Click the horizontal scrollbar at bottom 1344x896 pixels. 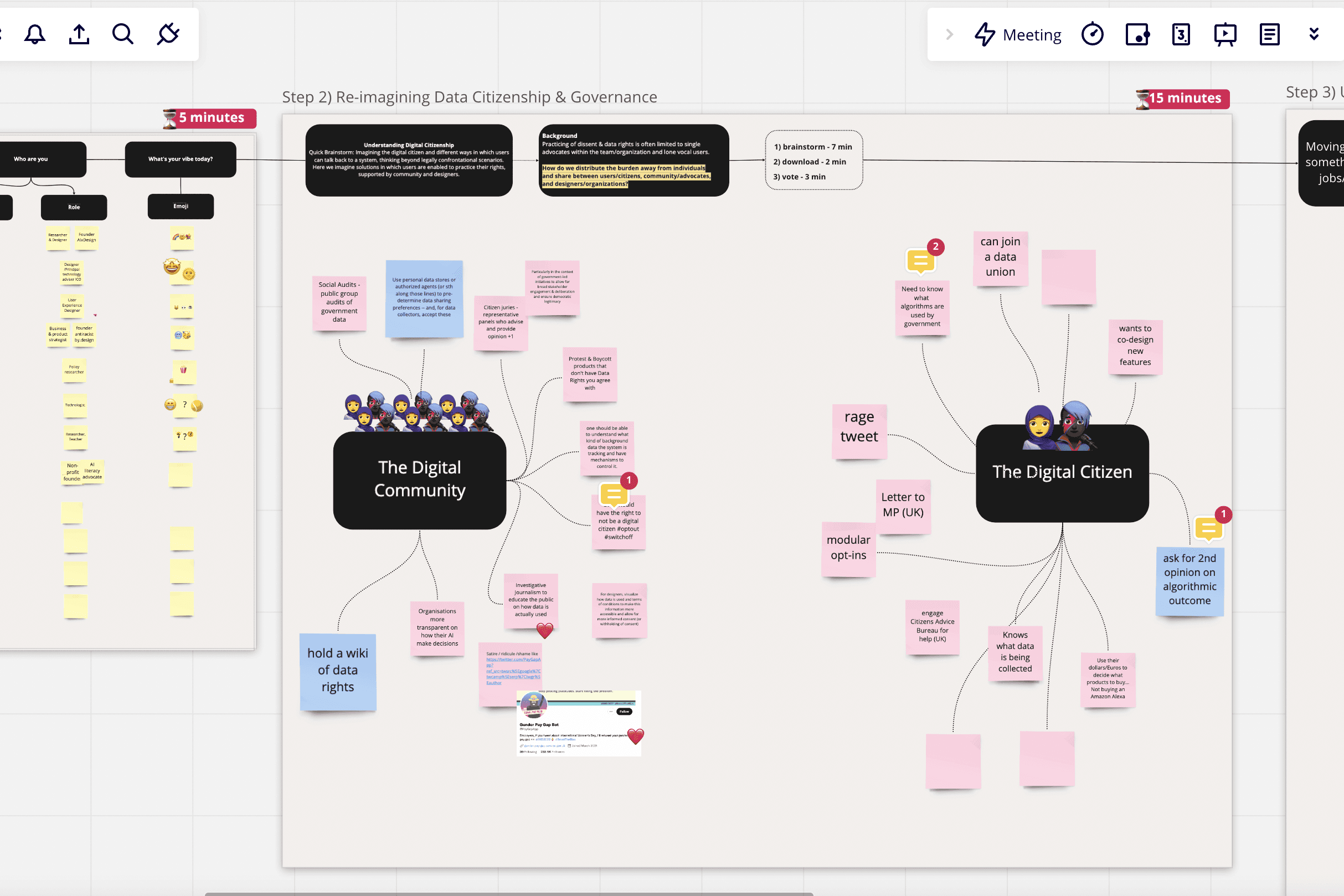point(508,893)
